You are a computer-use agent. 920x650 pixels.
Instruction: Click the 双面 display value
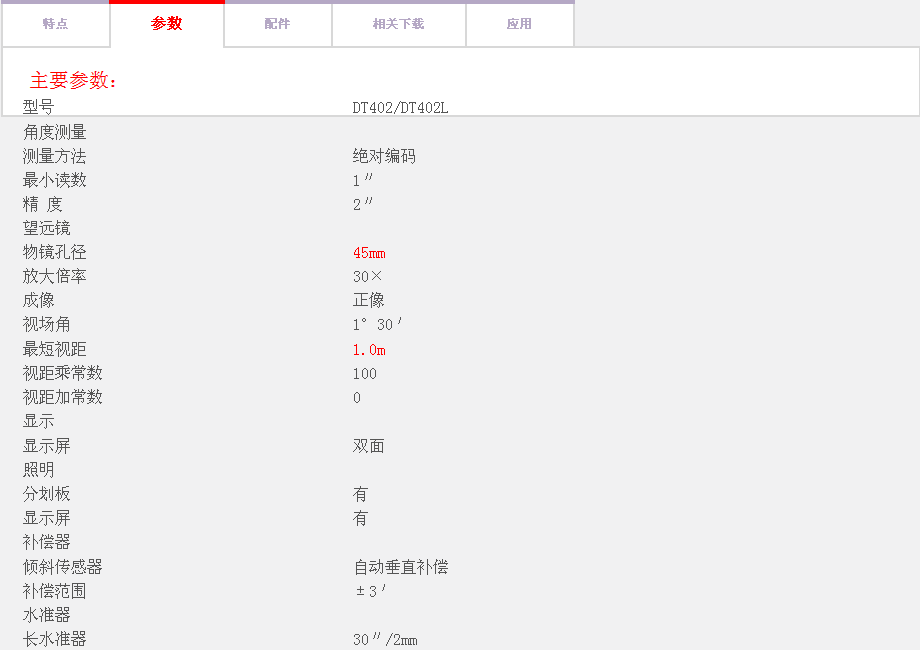pyautogui.click(x=369, y=446)
